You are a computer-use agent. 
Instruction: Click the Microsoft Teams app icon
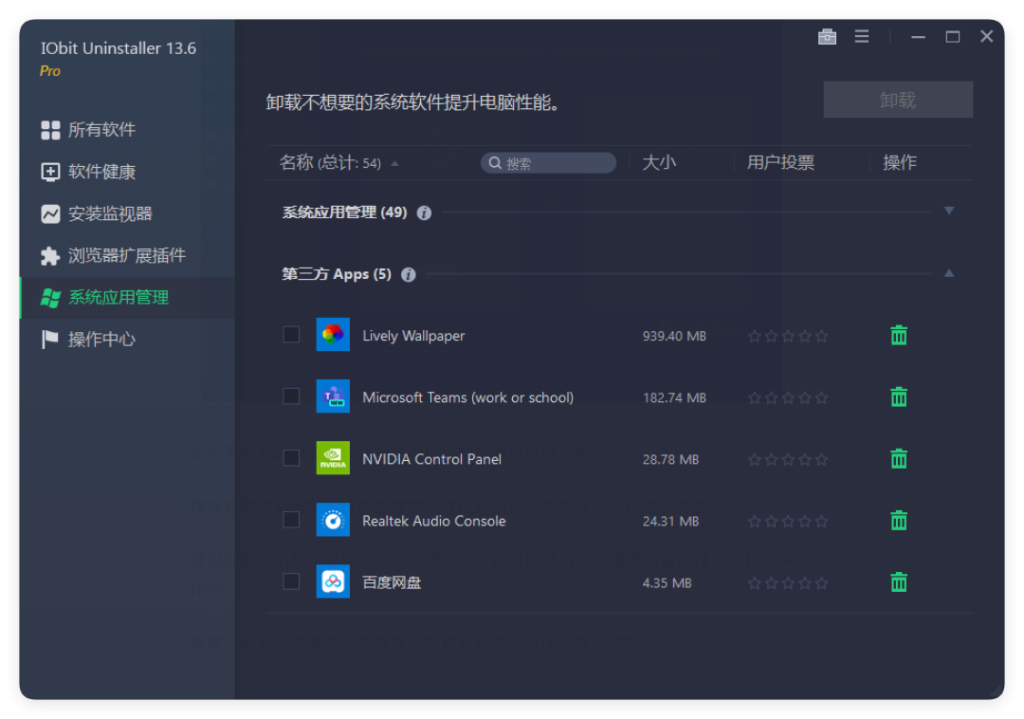333,397
